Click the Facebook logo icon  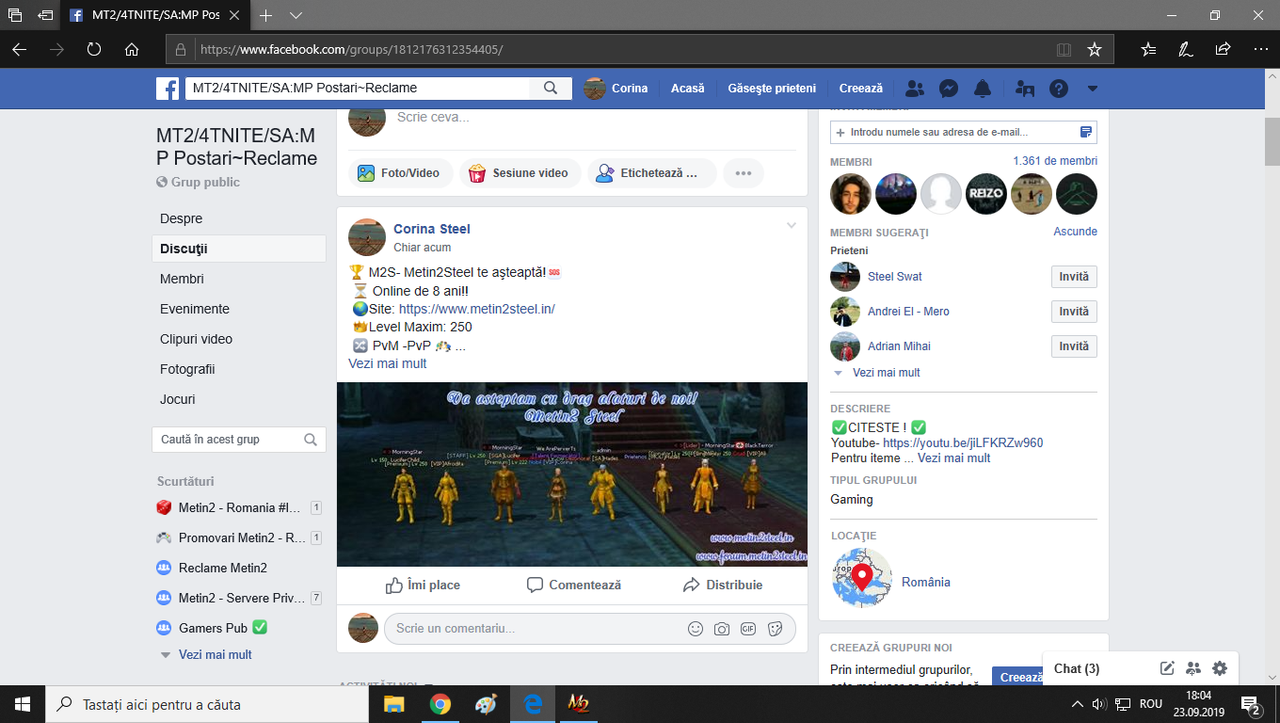tap(167, 88)
